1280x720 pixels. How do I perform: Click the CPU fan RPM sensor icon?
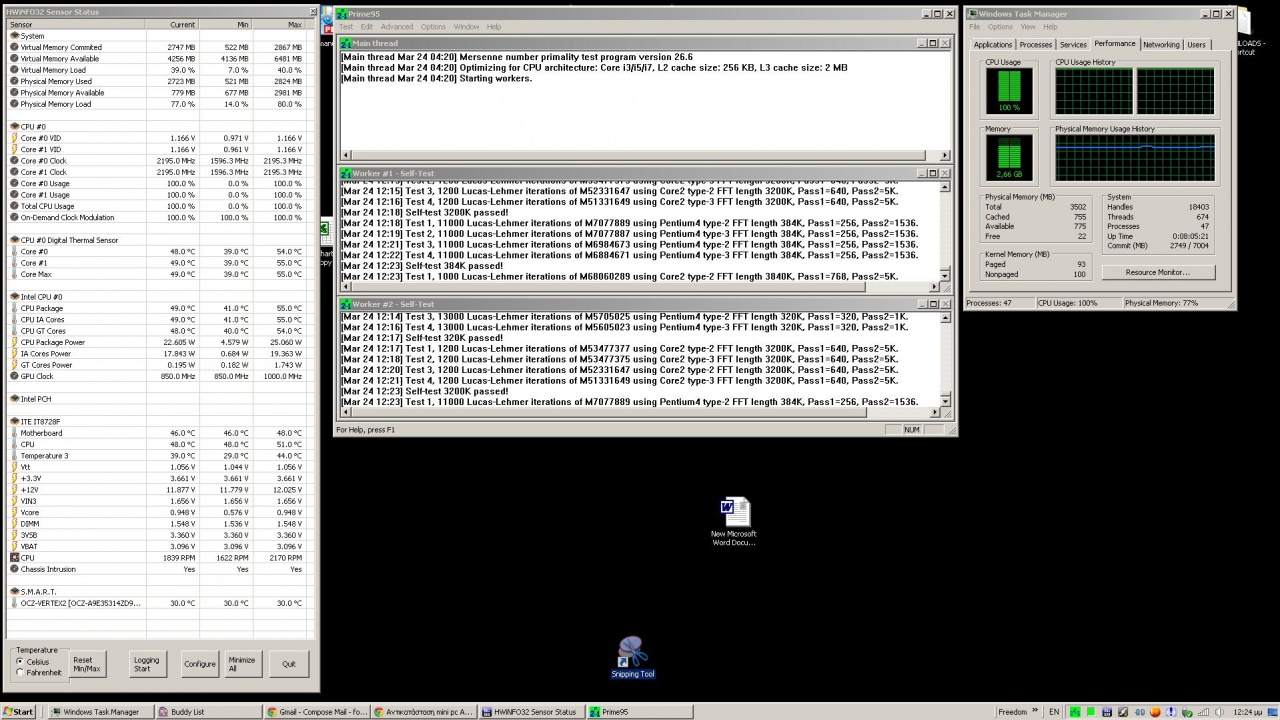(14, 558)
